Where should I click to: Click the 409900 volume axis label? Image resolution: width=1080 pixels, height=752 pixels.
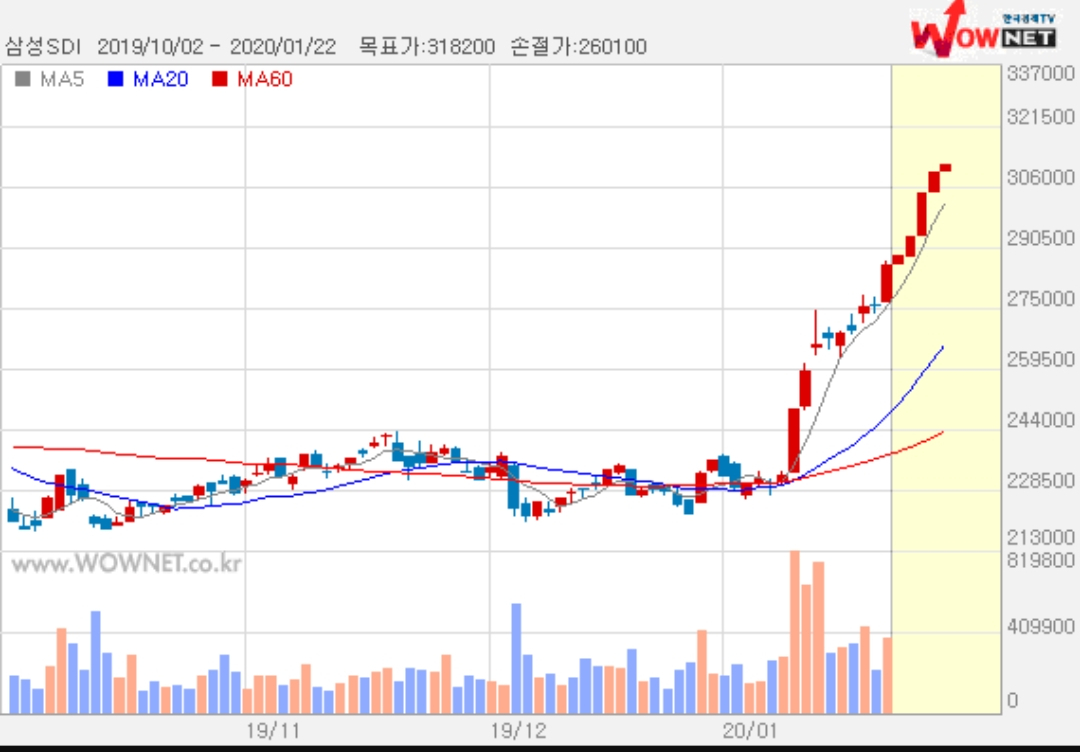[x=1040, y=627]
